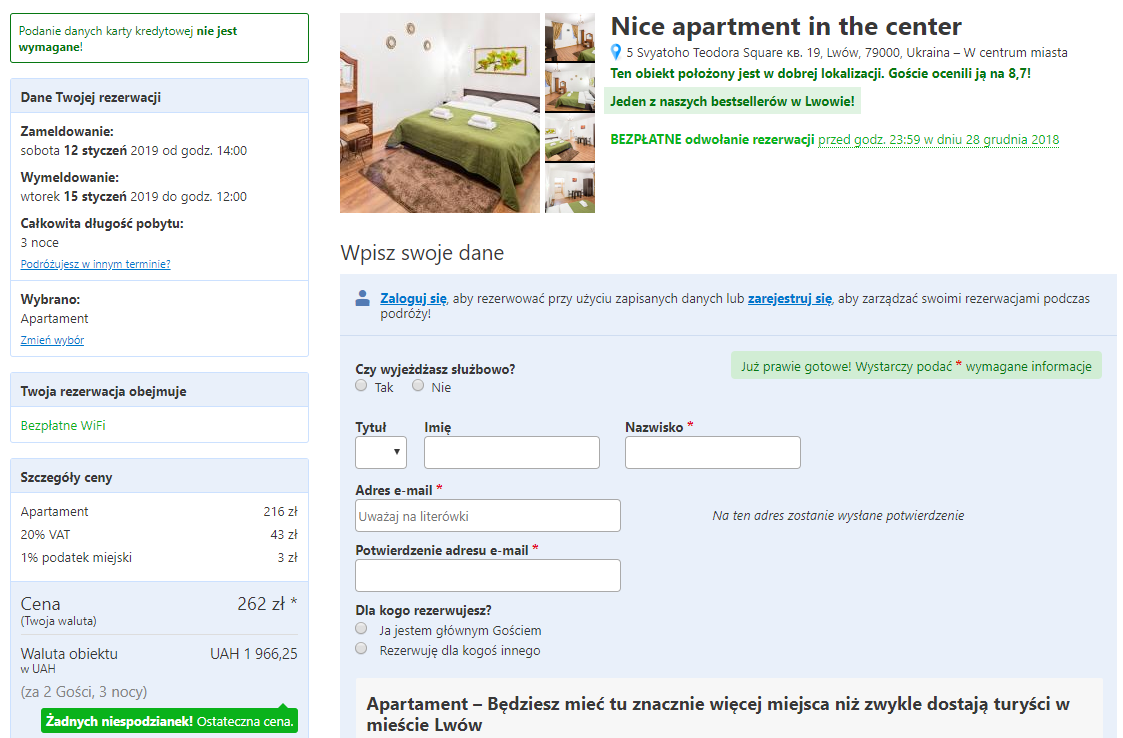Click the '1% podatek miejski' row
The width and height of the screenshot is (1123, 738).
[x=159, y=557]
